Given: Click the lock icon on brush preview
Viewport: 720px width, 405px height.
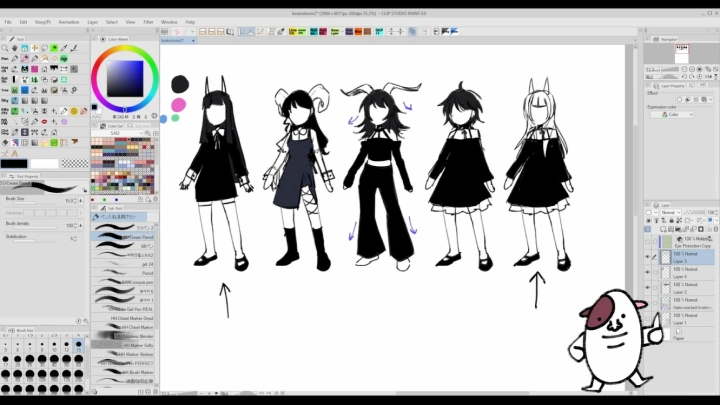Looking at the screenshot, I should (85, 190).
